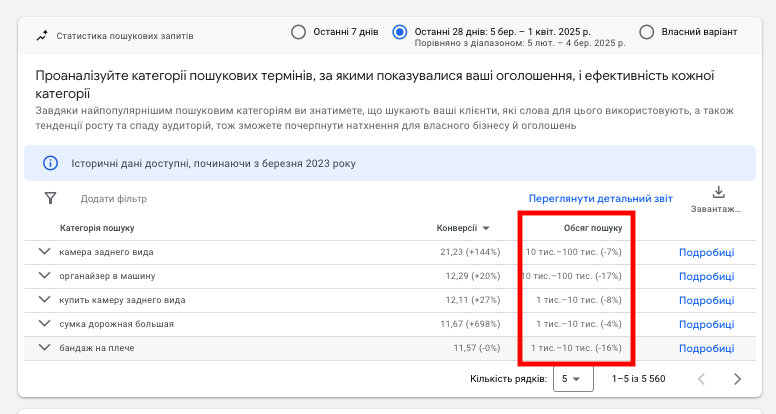Click the 1–5 із 5 560 pagination text
776x414 pixels.
pos(638,379)
